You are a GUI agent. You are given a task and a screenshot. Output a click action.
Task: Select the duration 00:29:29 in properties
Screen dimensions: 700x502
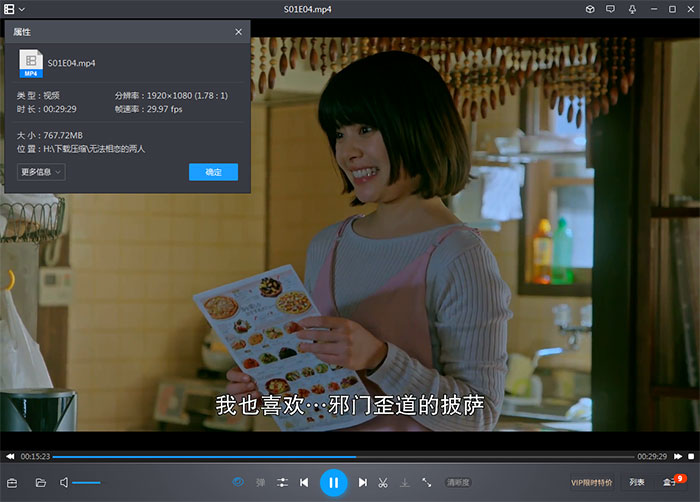[x=60, y=109]
